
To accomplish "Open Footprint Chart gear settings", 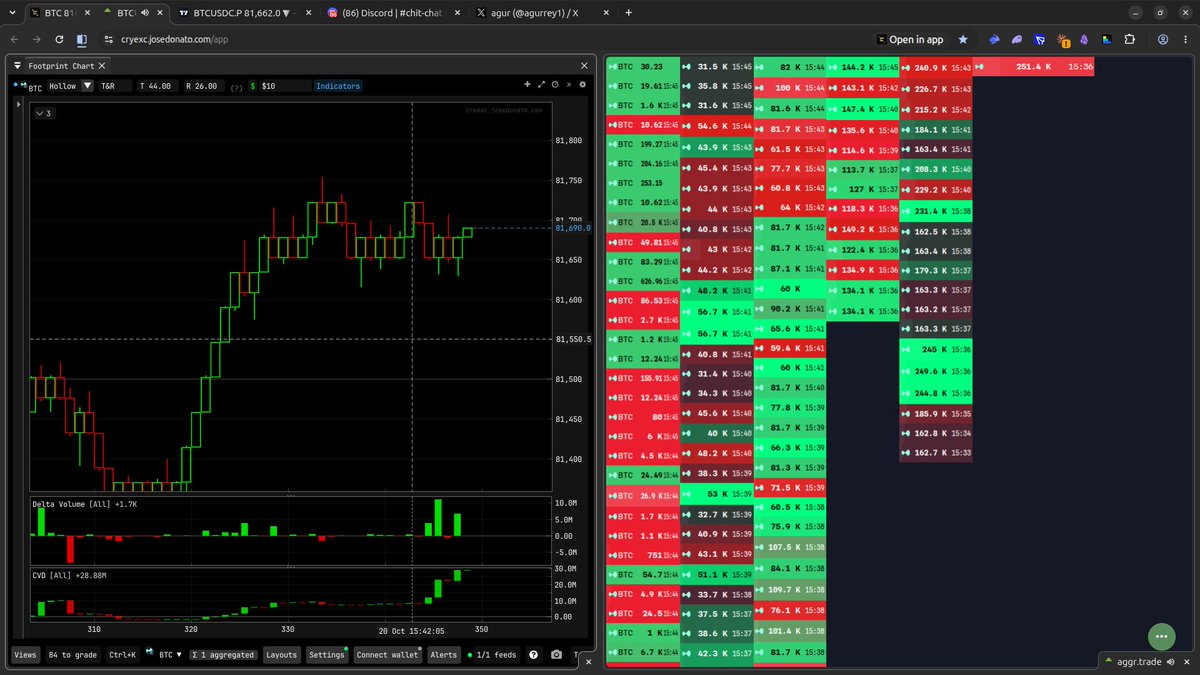I will [583, 85].
